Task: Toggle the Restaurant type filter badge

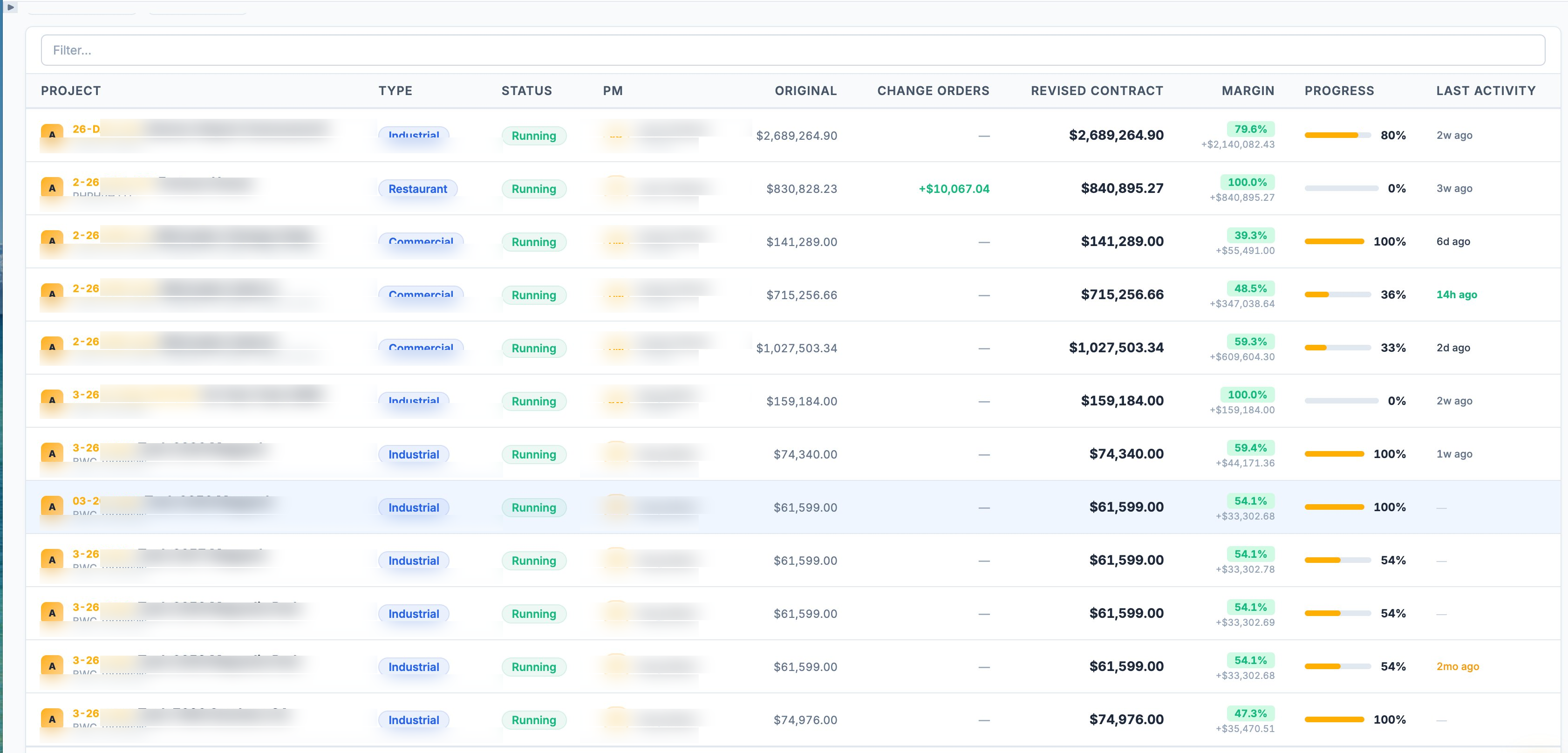Action: point(417,189)
